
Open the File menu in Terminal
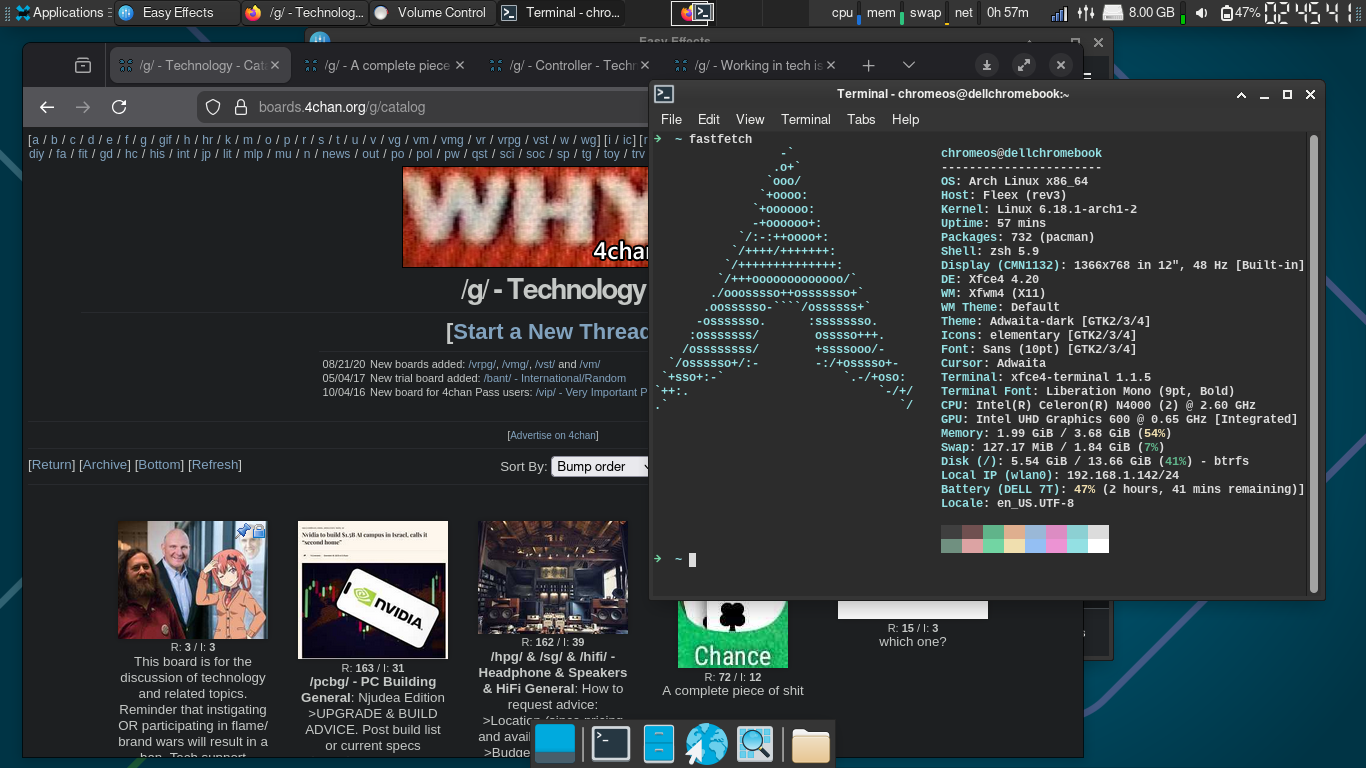671,119
